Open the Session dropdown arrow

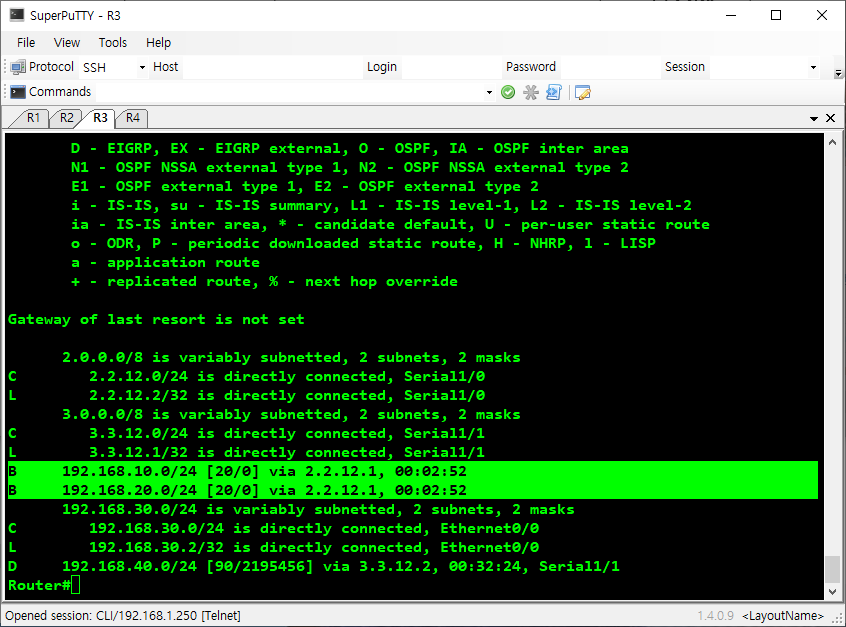click(813, 67)
